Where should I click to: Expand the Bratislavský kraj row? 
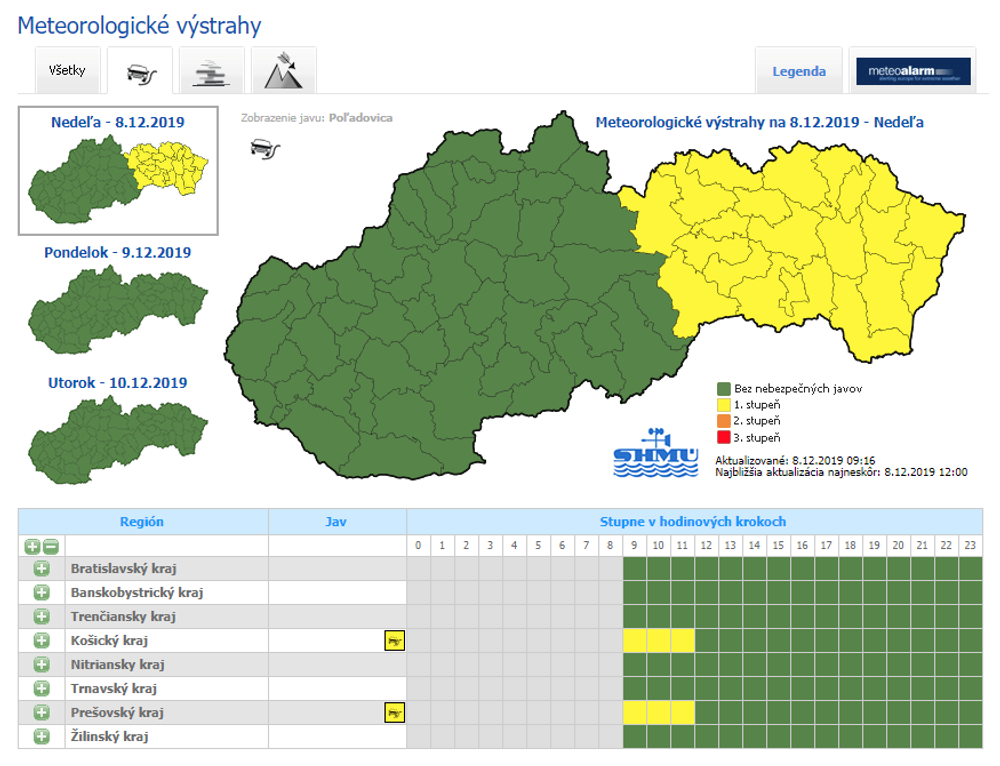coord(42,569)
